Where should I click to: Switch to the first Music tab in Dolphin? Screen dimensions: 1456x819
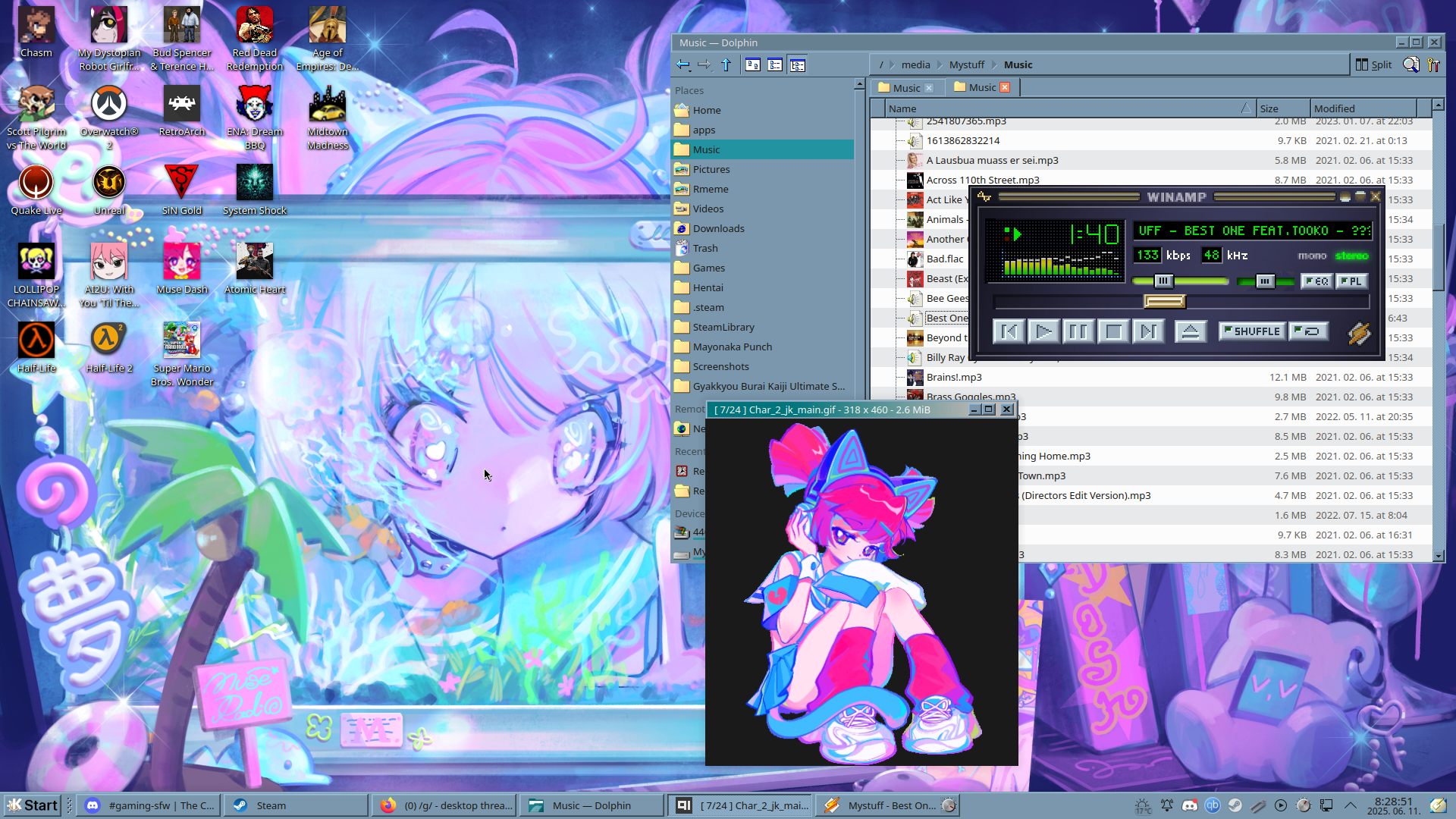[906, 88]
